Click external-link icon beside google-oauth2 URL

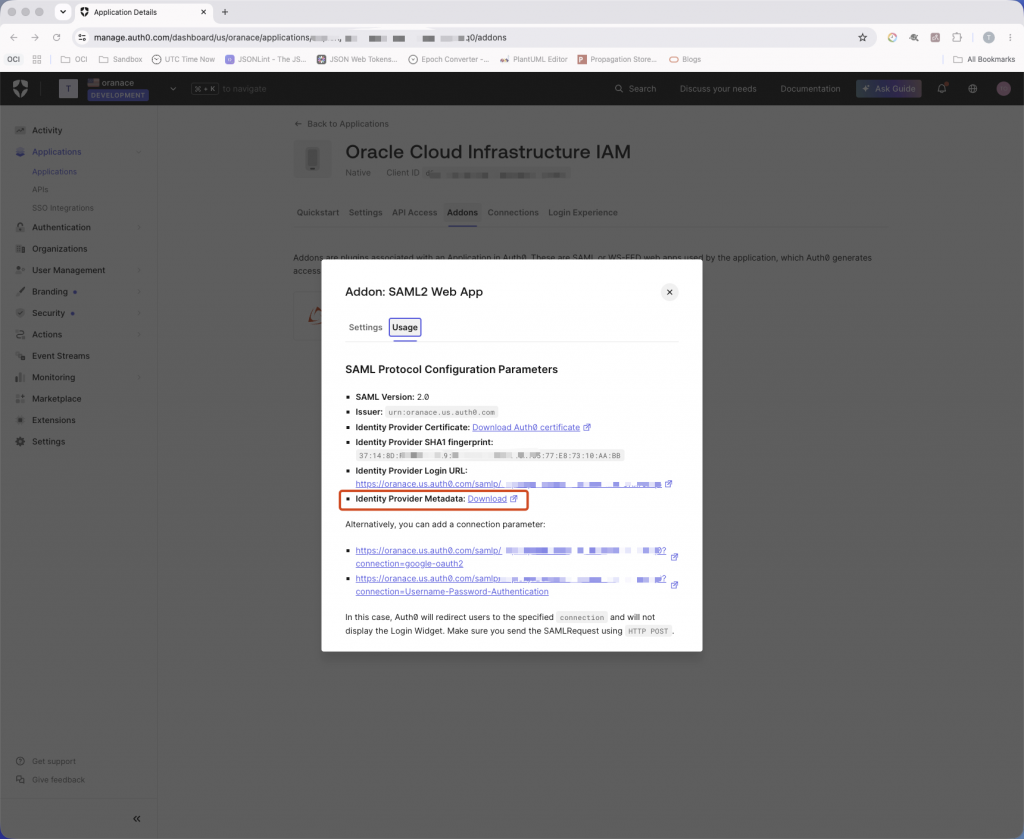(x=674, y=557)
